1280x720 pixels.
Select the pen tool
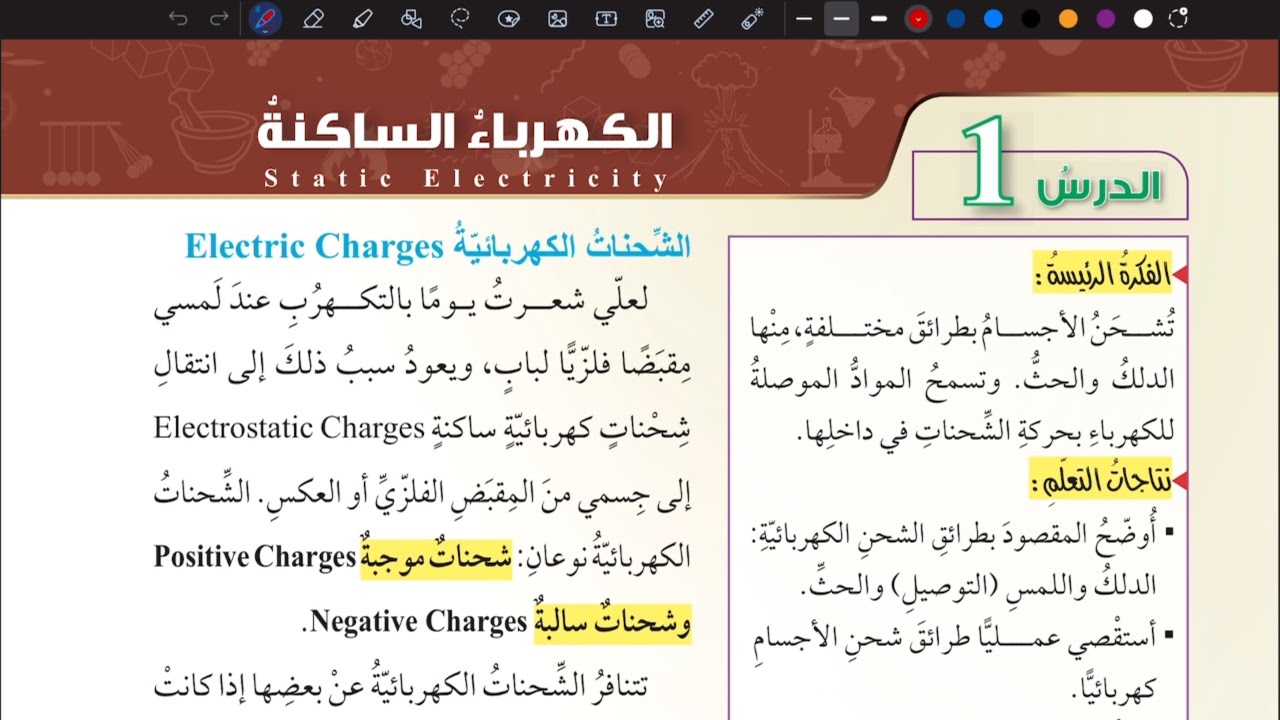tap(265, 19)
